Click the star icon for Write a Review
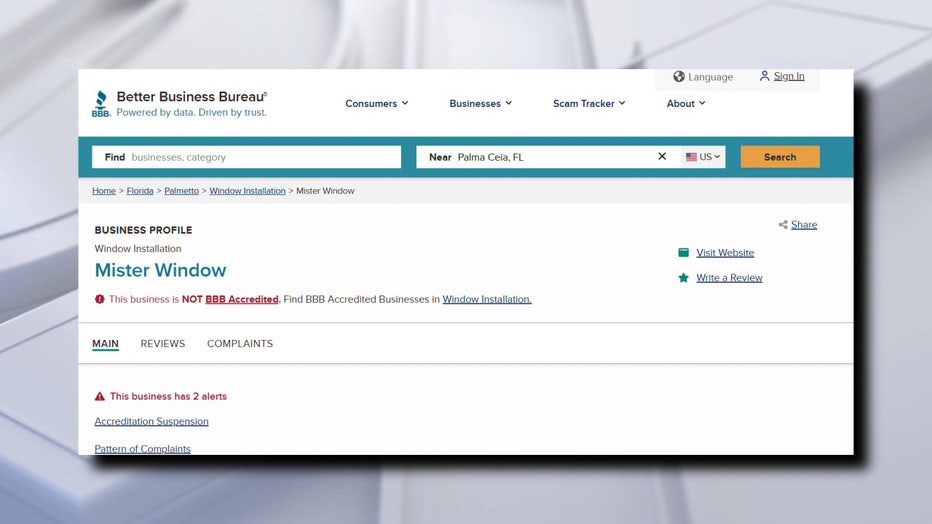932x524 pixels. click(x=684, y=278)
